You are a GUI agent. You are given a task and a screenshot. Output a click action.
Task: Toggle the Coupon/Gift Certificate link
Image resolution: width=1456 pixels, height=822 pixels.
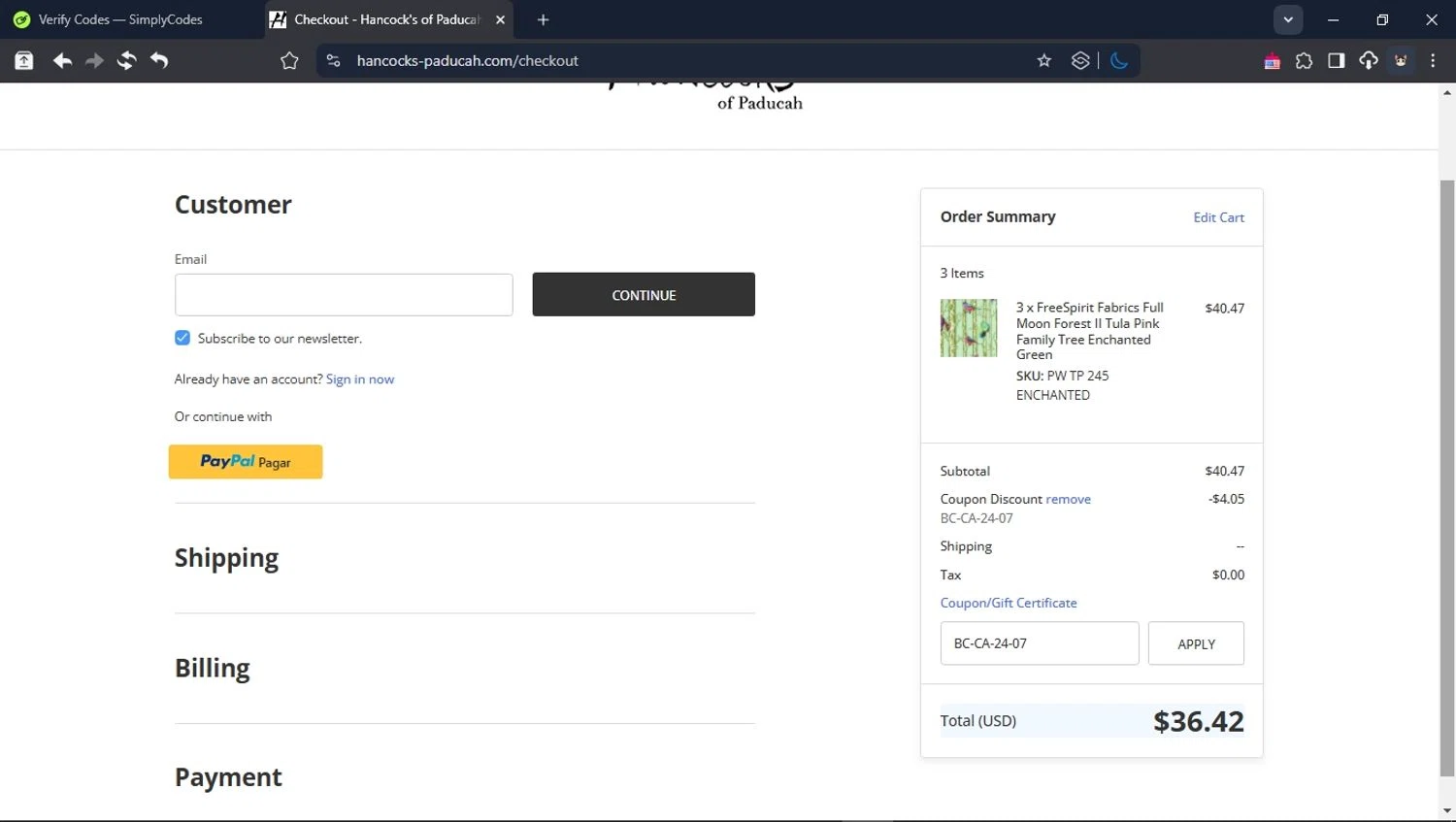pyautogui.click(x=1009, y=603)
